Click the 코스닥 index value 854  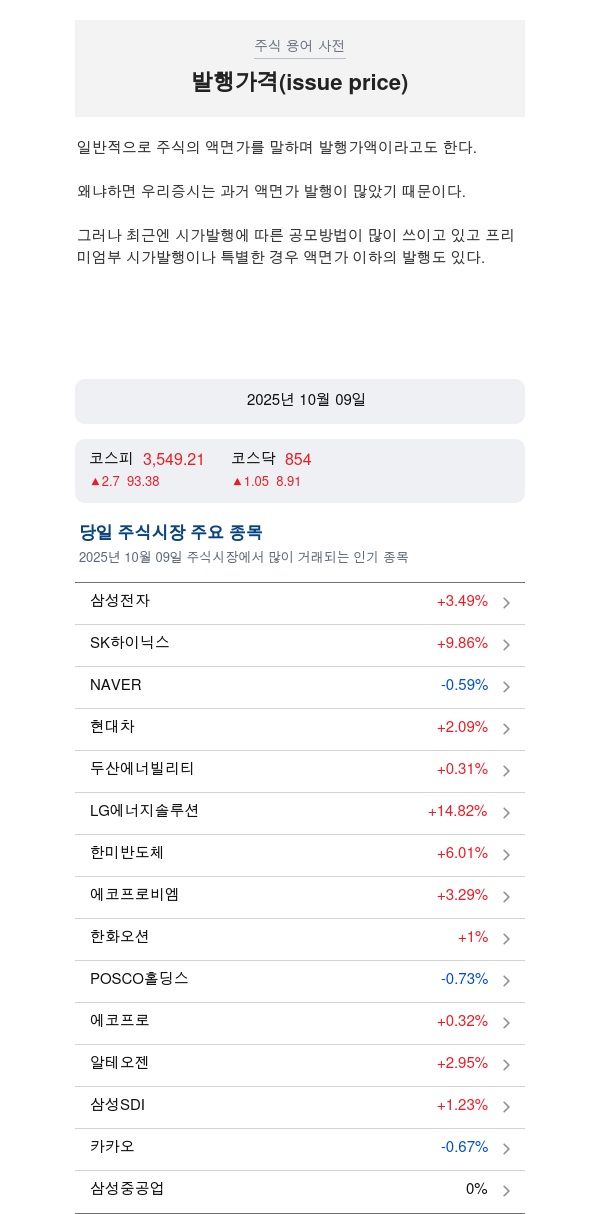298,460
